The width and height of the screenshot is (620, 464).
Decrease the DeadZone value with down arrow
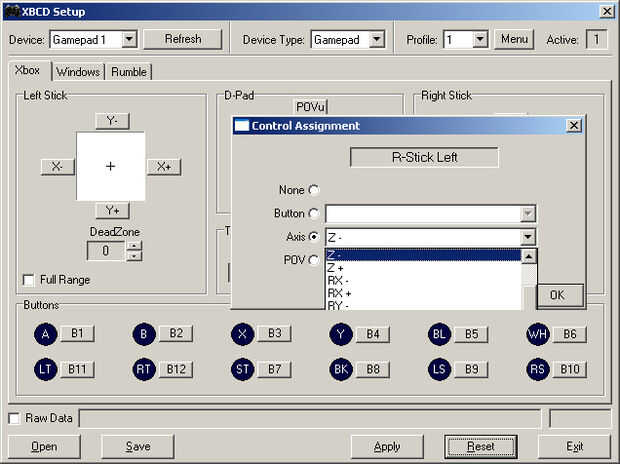tap(134, 256)
